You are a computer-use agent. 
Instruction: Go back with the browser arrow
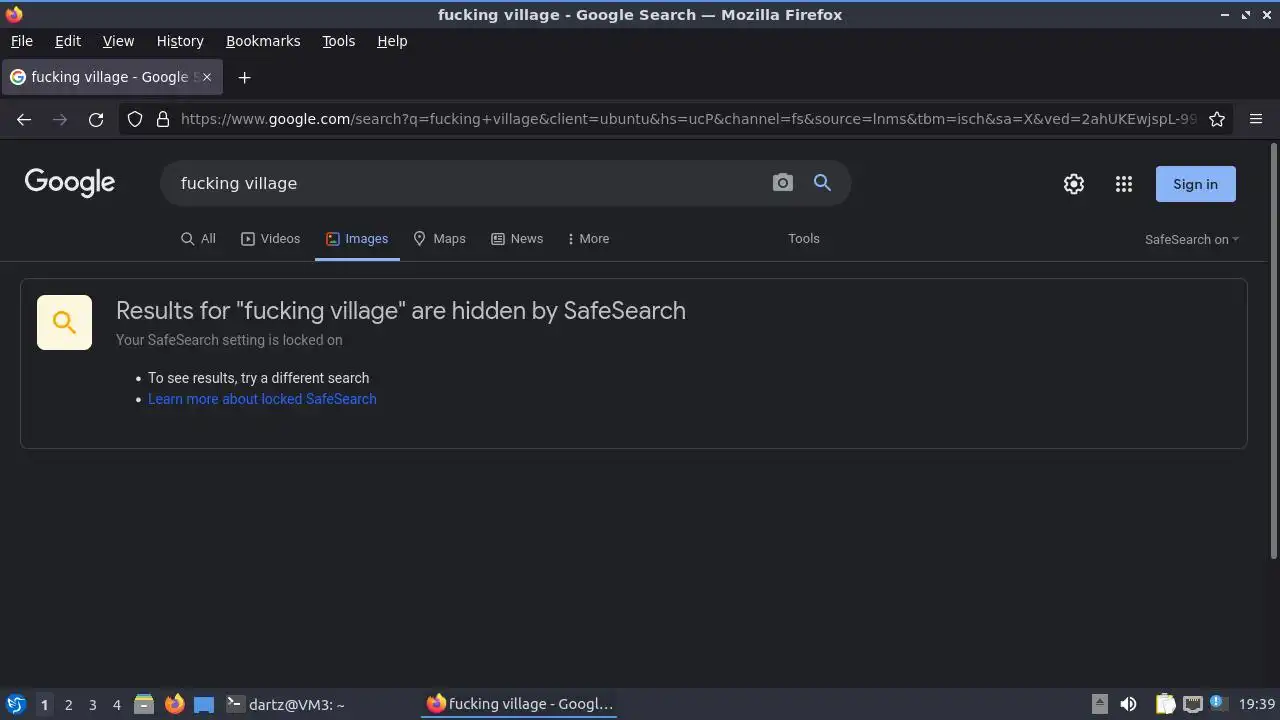pos(24,119)
